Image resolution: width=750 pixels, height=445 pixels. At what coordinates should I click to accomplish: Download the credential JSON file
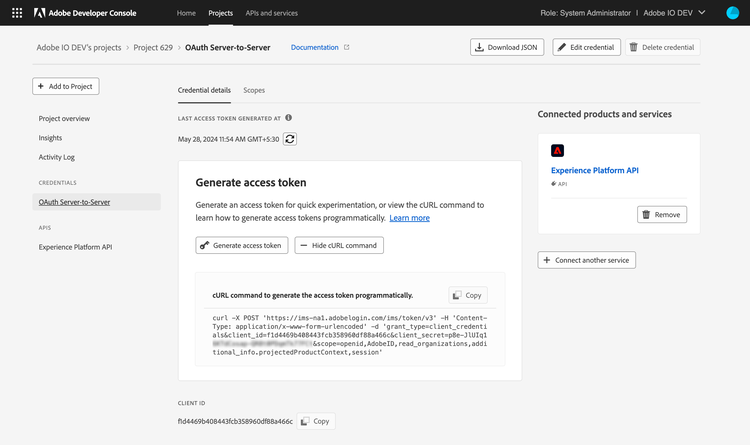pyautogui.click(x=507, y=47)
